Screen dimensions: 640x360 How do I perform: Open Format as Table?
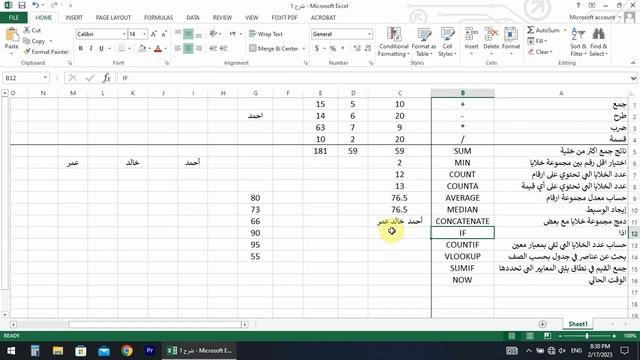pos(424,42)
